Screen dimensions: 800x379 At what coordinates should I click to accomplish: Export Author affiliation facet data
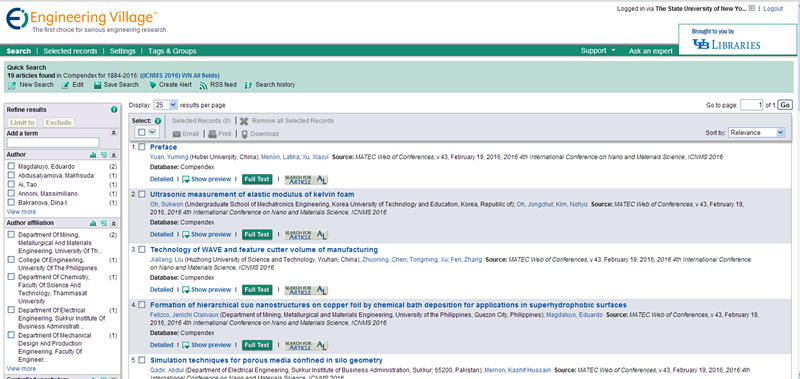103,223
